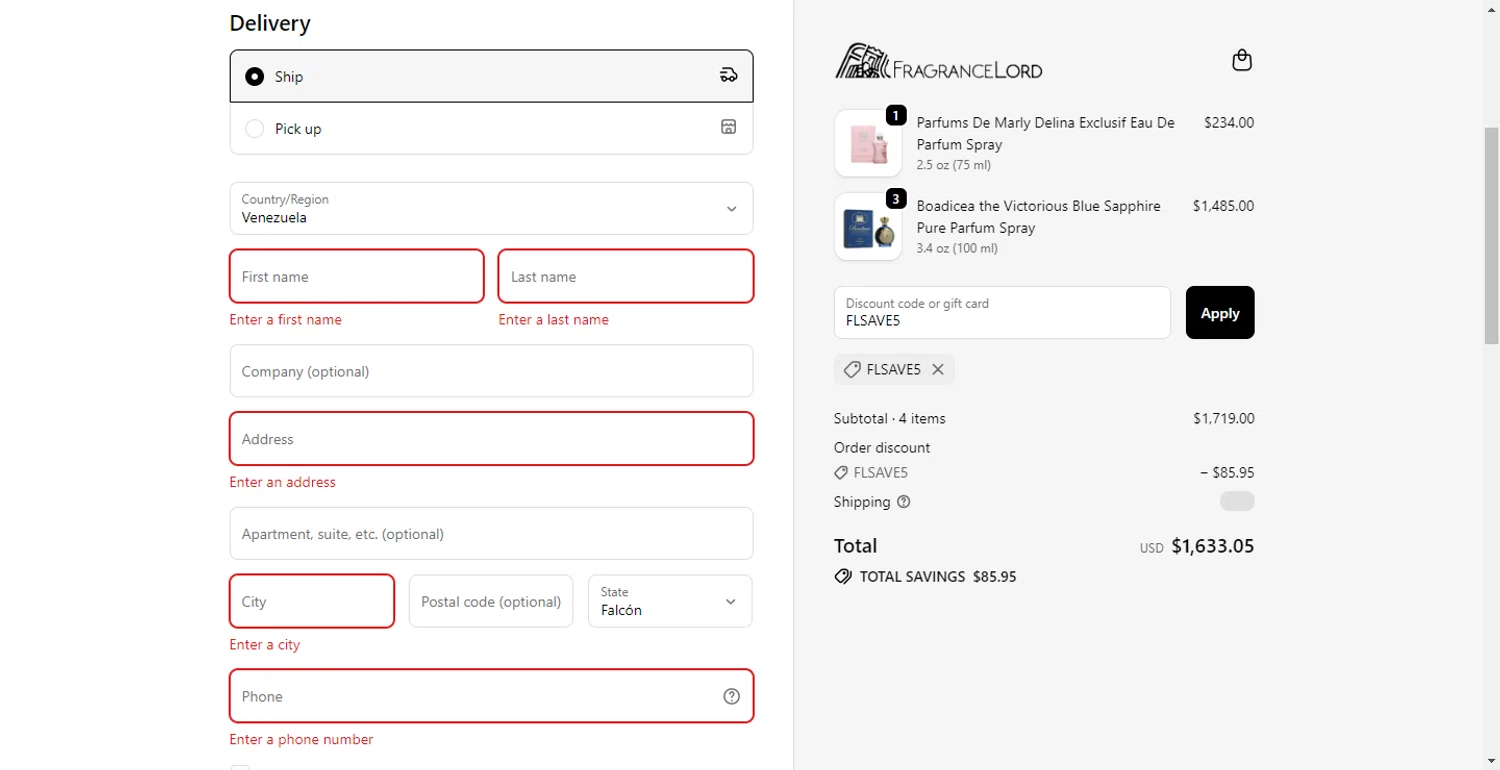Click the Total Savings tag icon
The height and width of the screenshot is (770, 1500).
click(843, 577)
